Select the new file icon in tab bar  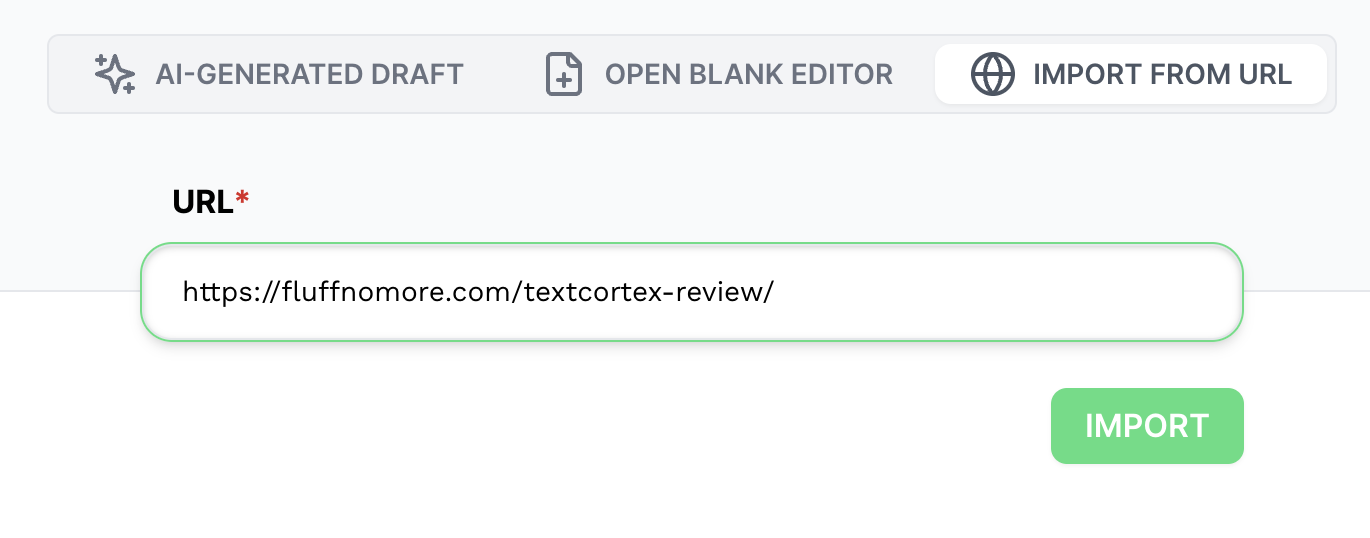pyautogui.click(x=564, y=74)
